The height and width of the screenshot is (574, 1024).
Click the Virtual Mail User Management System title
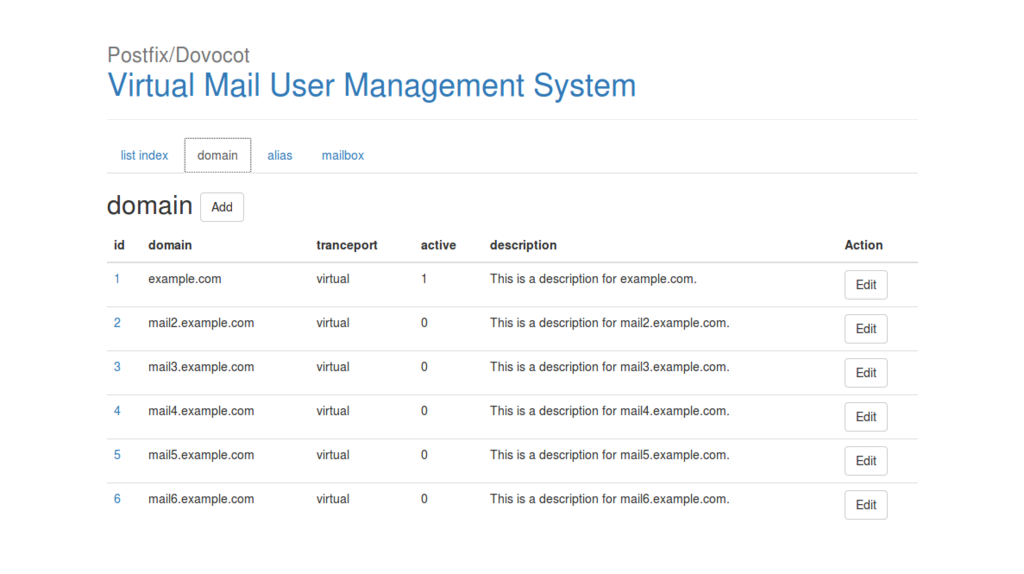[371, 85]
